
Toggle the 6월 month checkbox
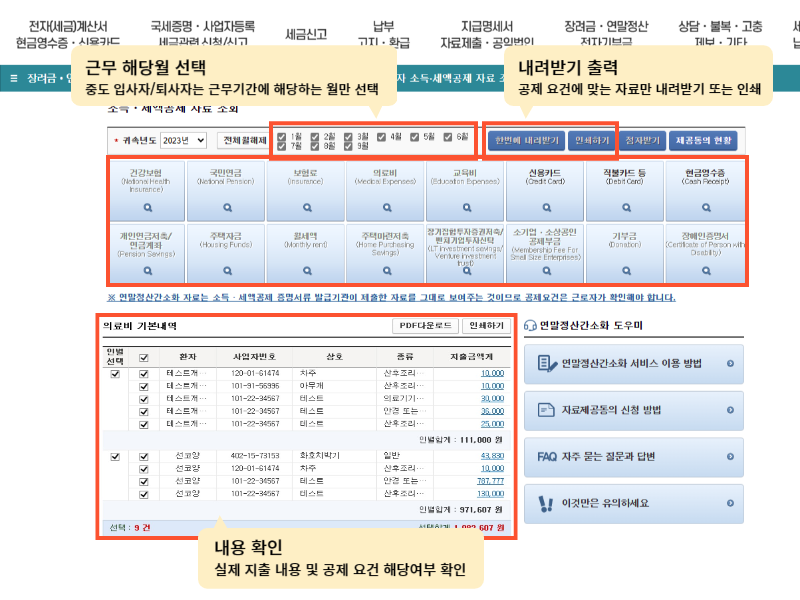coord(447,136)
